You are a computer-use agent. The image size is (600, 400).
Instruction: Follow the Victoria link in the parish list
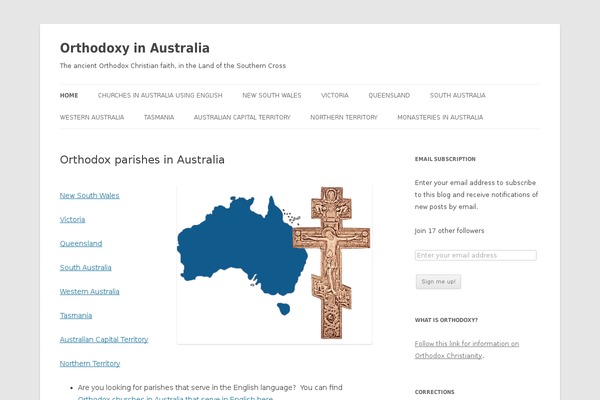72,220
